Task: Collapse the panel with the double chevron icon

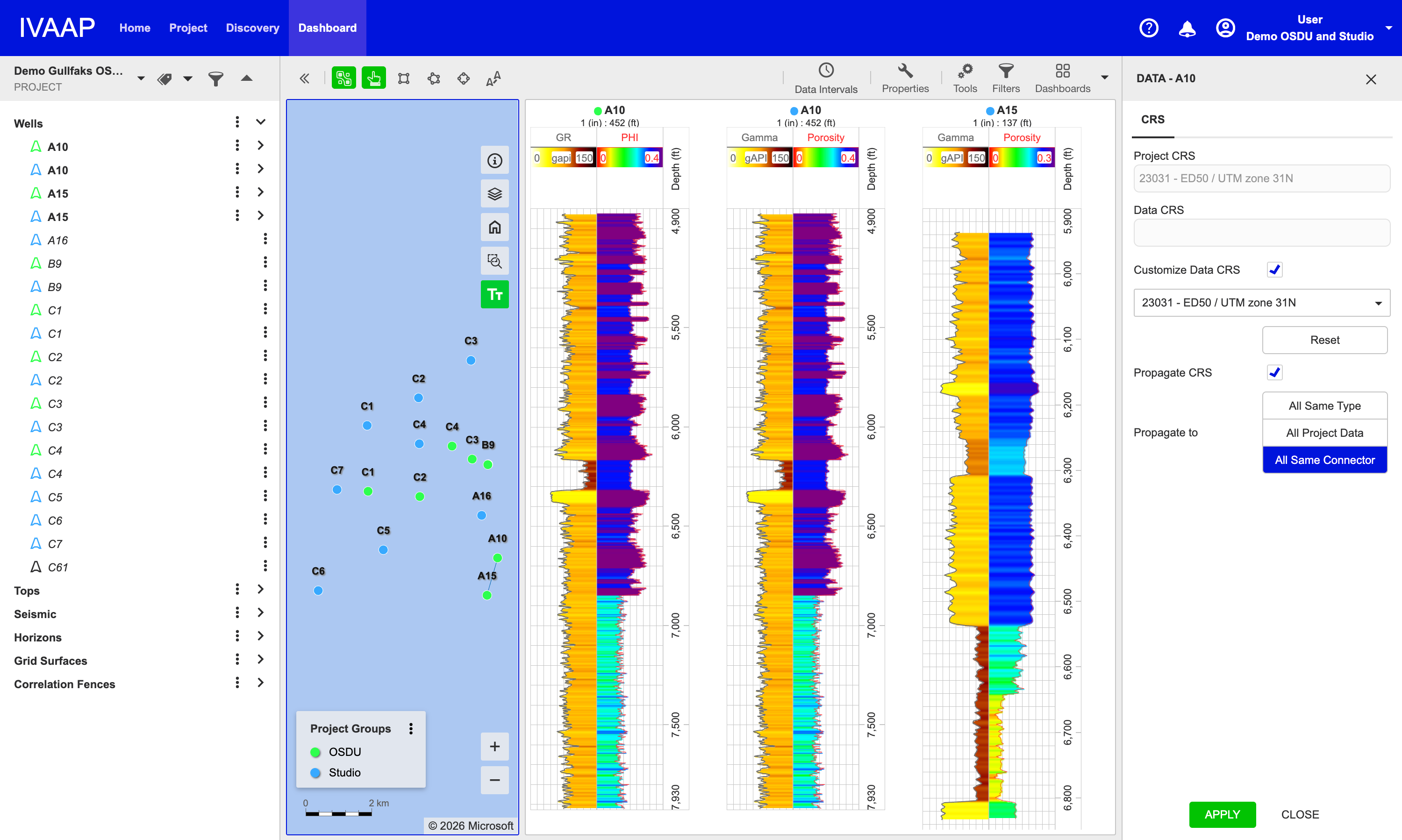Action: coord(305,78)
